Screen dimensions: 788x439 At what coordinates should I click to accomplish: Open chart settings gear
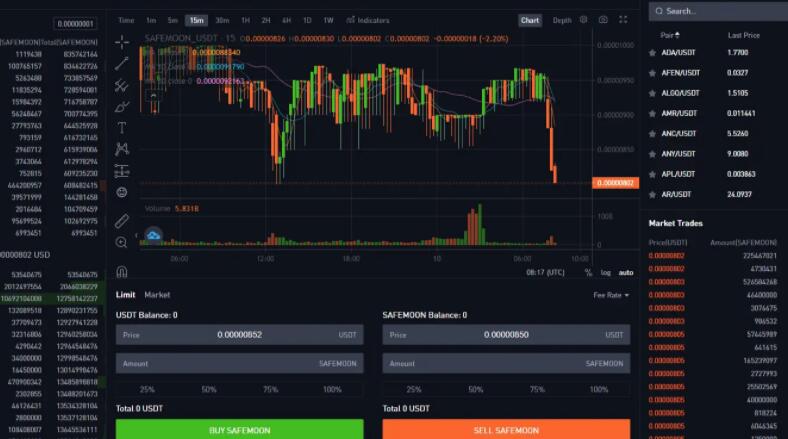(583, 20)
